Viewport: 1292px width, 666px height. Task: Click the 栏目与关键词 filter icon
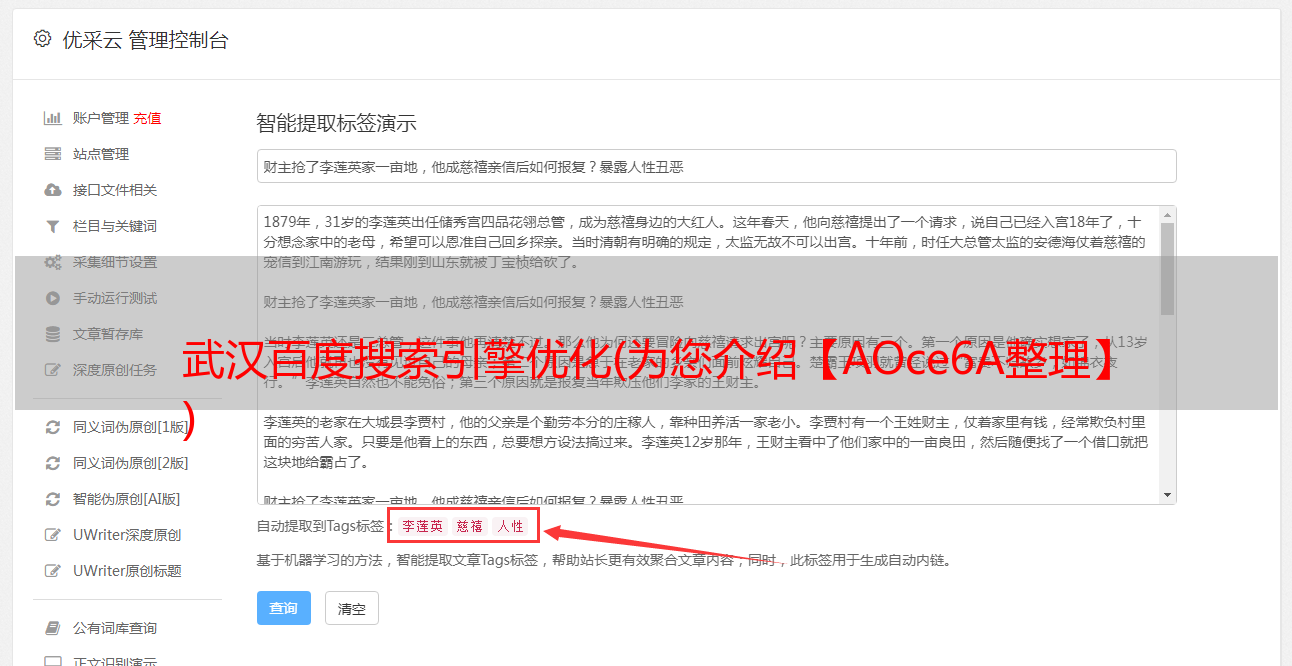52,226
